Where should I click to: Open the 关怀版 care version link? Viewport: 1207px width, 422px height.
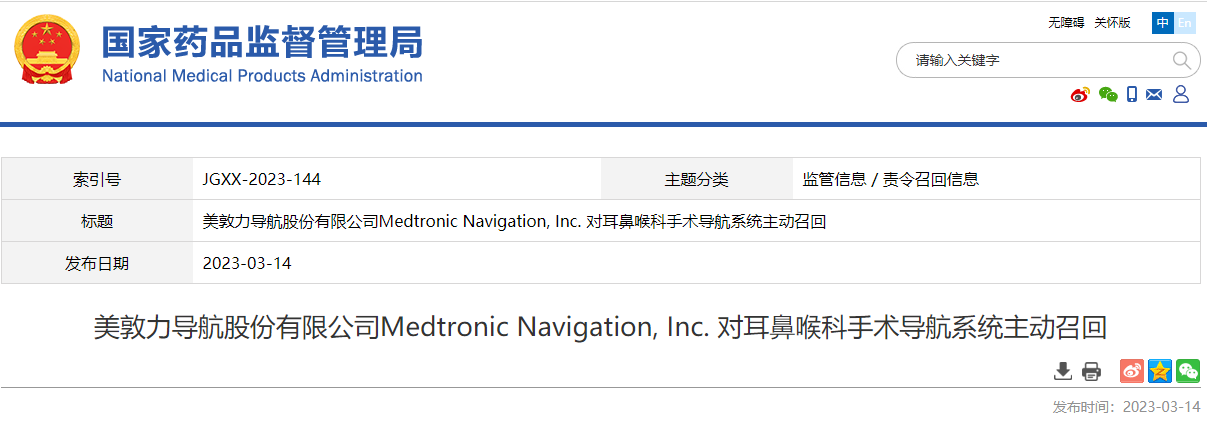point(1112,23)
